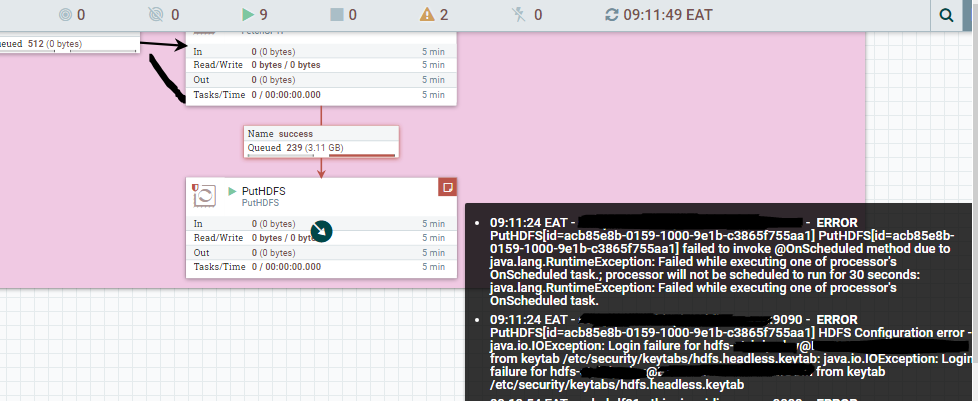Click upper processor Out row
978x401 pixels.
point(321,80)
